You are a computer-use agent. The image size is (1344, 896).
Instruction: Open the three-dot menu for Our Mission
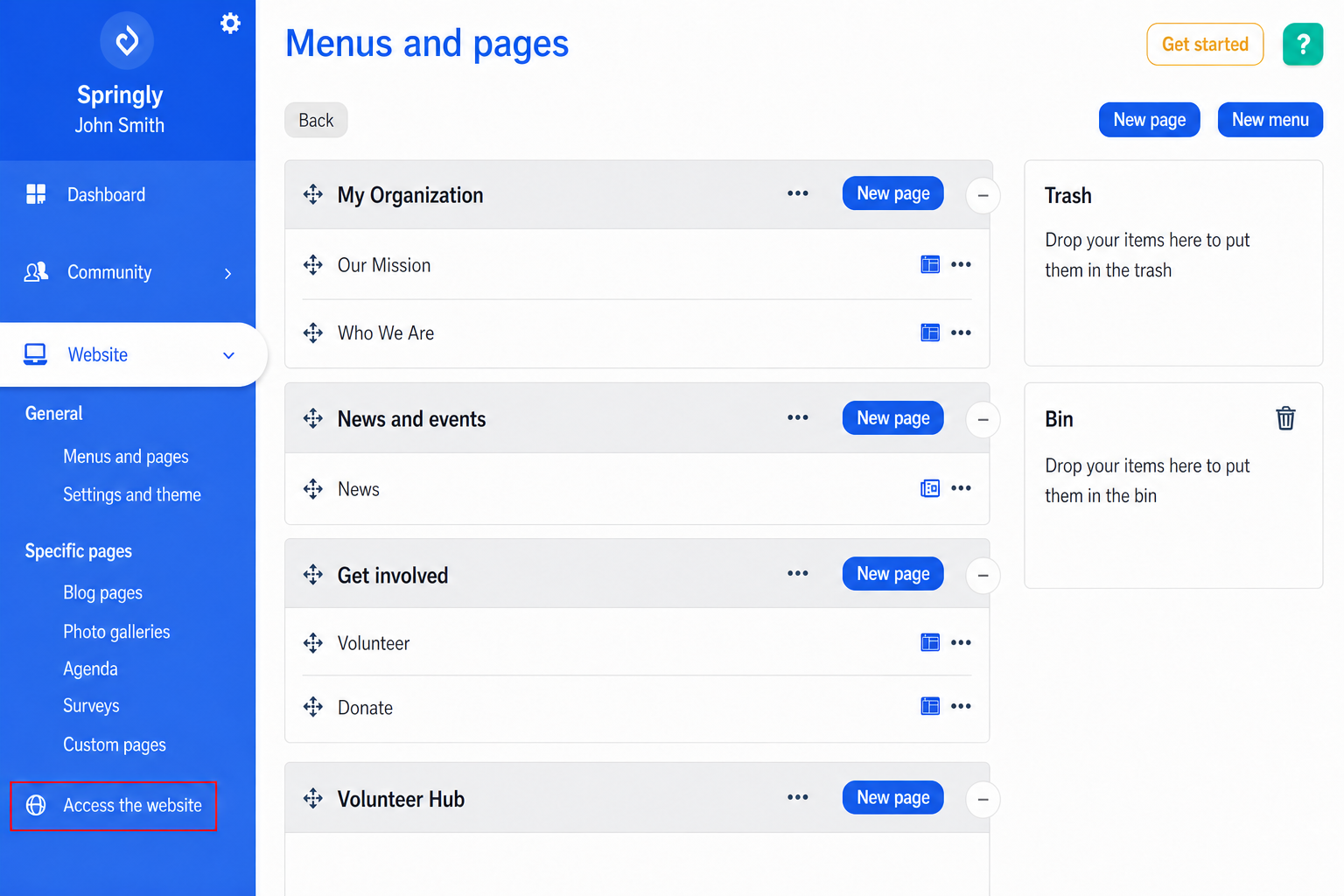(x=961, y=264)
